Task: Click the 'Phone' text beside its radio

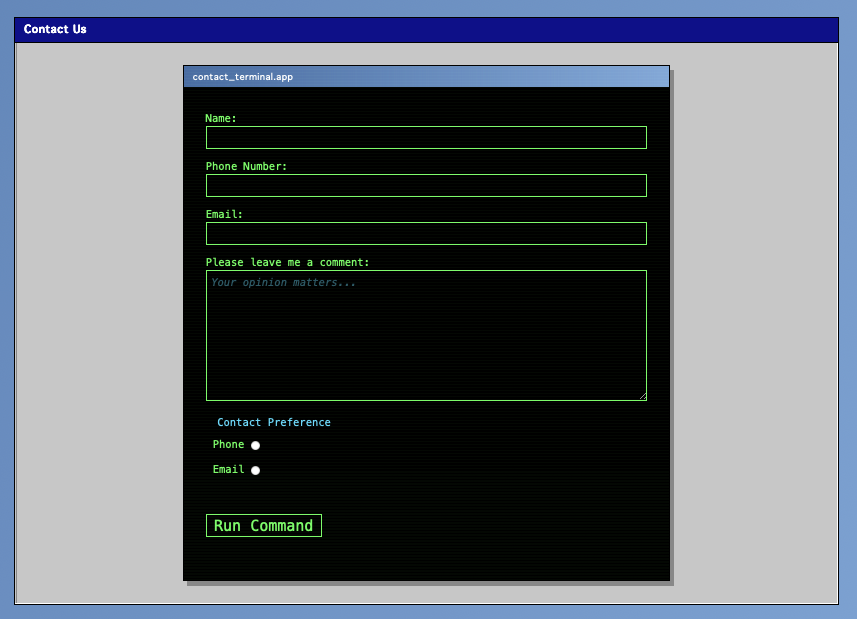Action: [x=228, y=445]
